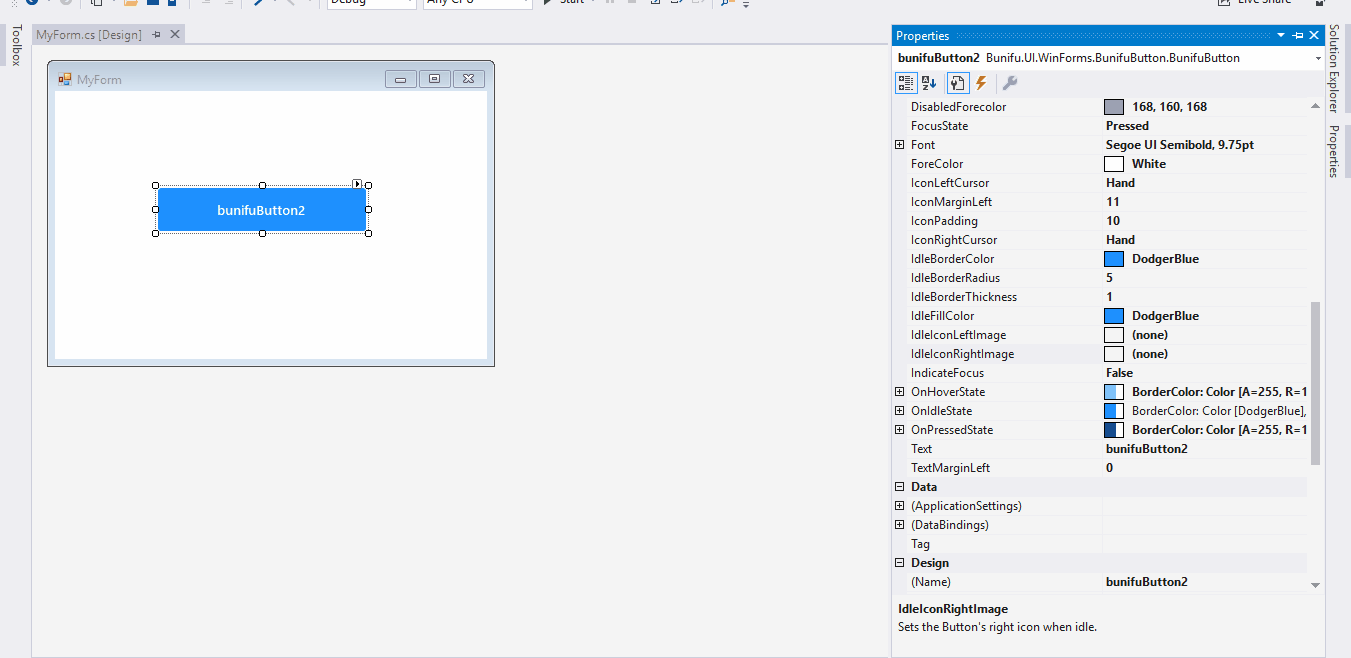Click the IdleBorderRadius value 5
The width and height of the screenshot is (1351, 658).
tap(1109, 278)
